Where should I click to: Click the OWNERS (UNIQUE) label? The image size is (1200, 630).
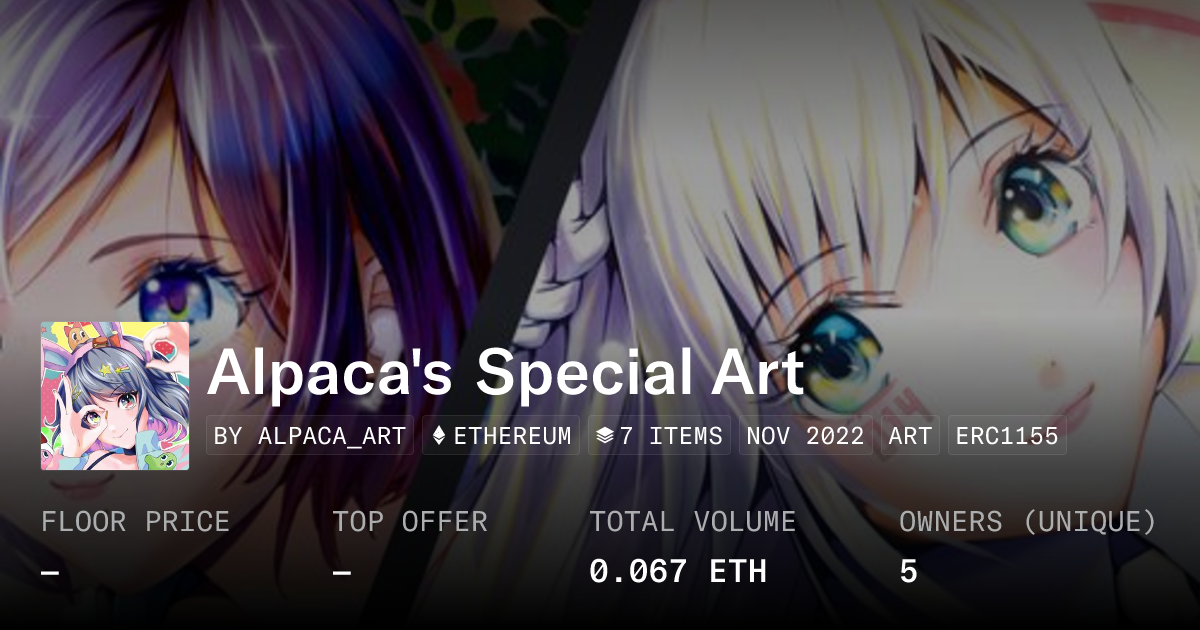coord(1028,522)
